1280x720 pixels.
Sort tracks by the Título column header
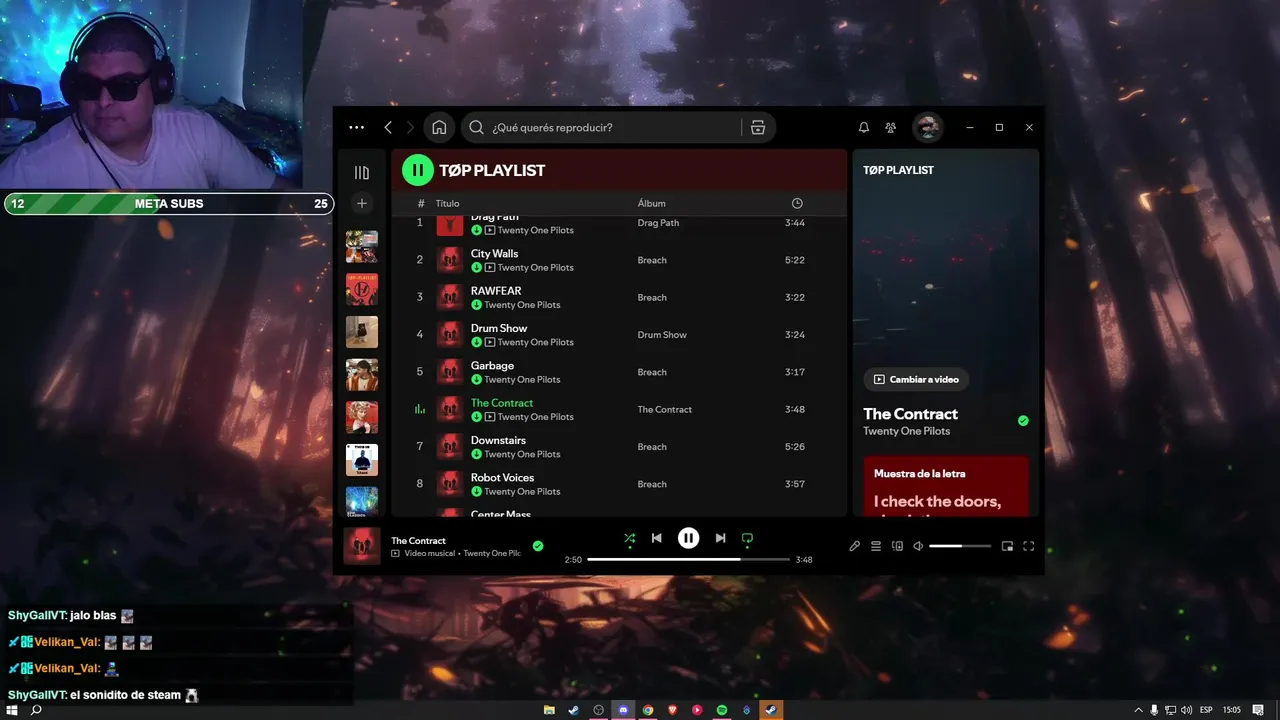tap(447, 203)
